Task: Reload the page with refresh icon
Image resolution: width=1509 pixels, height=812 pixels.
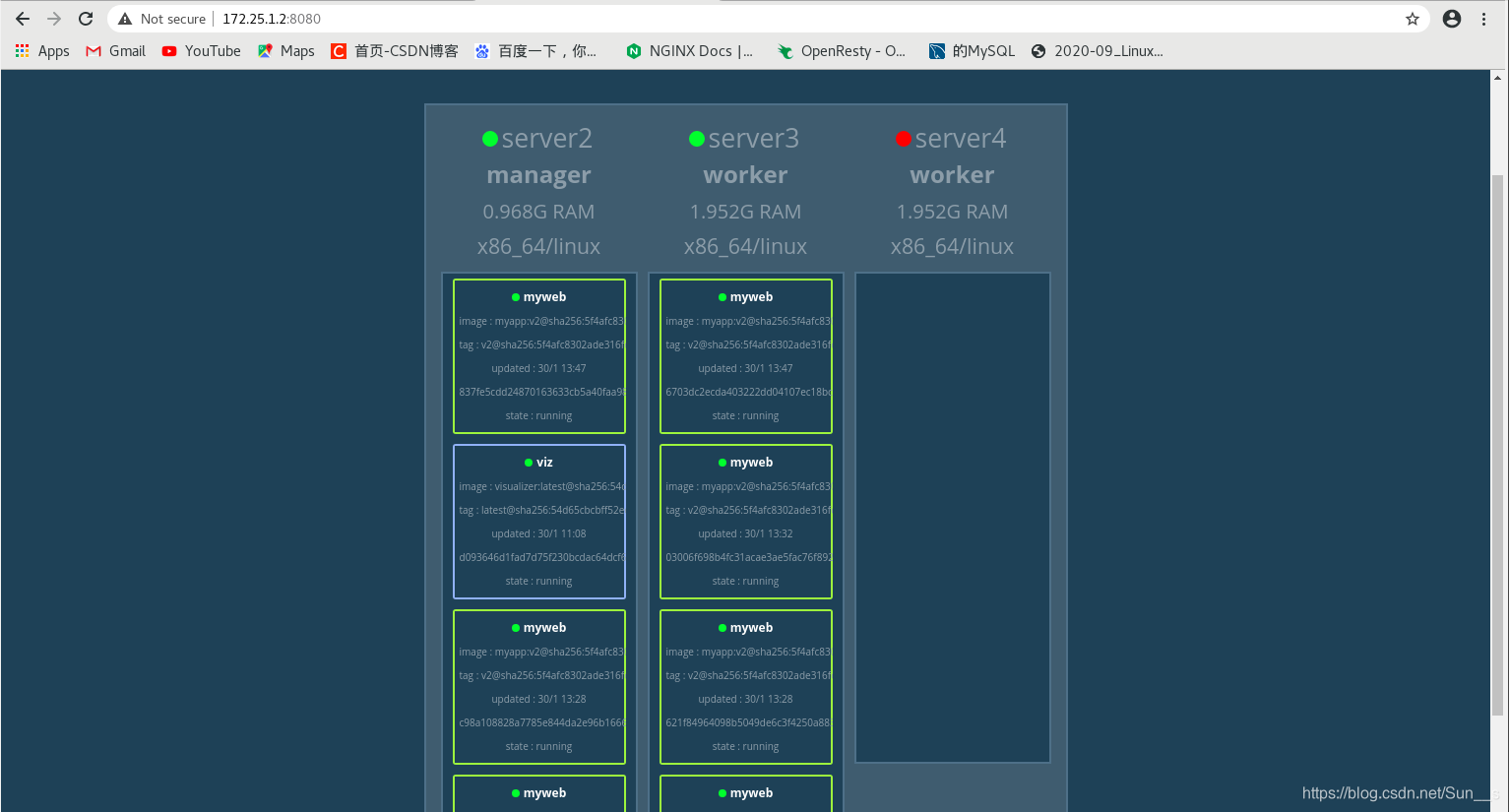Action: point(86,19)
